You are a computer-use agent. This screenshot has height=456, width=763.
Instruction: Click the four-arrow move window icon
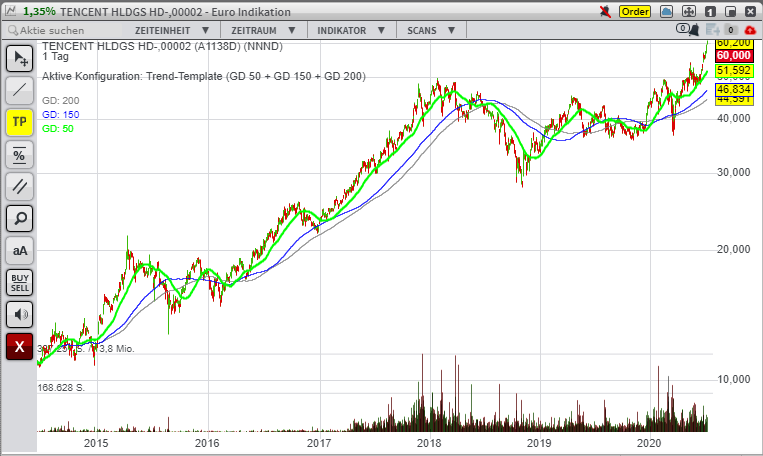(689, 12)
